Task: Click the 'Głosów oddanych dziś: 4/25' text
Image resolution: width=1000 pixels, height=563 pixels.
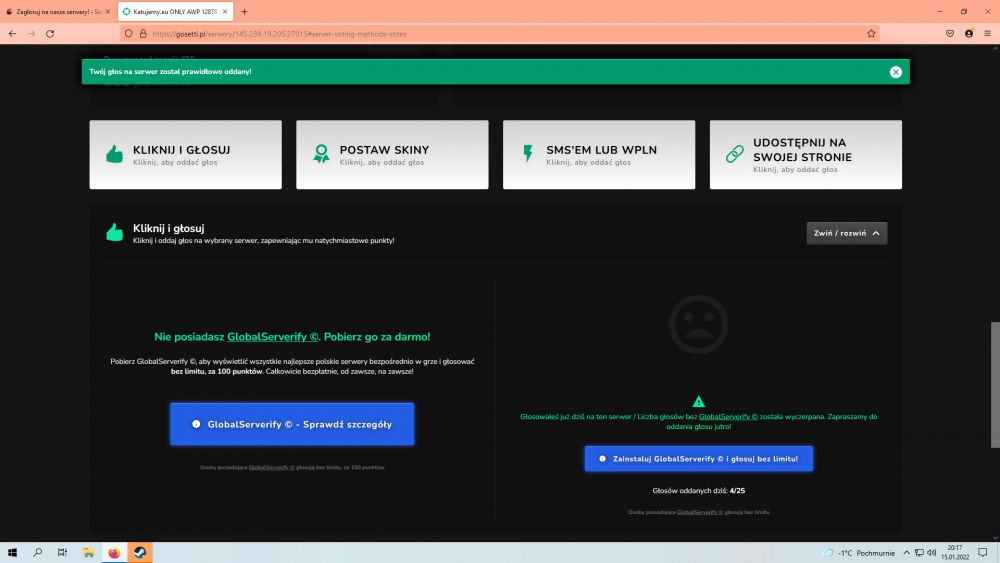Action: pos(698,491)
